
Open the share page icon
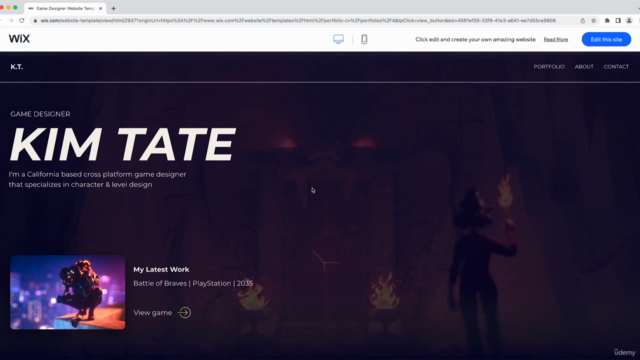(582, 20)
